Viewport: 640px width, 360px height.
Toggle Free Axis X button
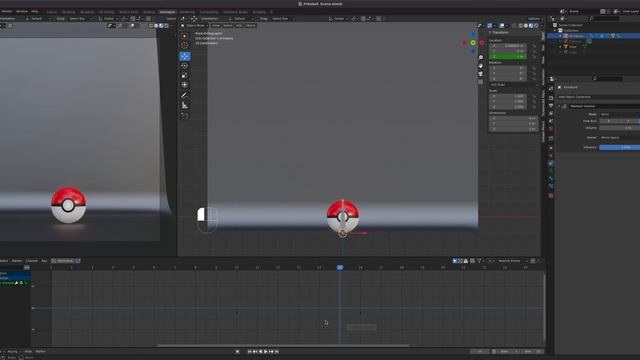(609, 121)
